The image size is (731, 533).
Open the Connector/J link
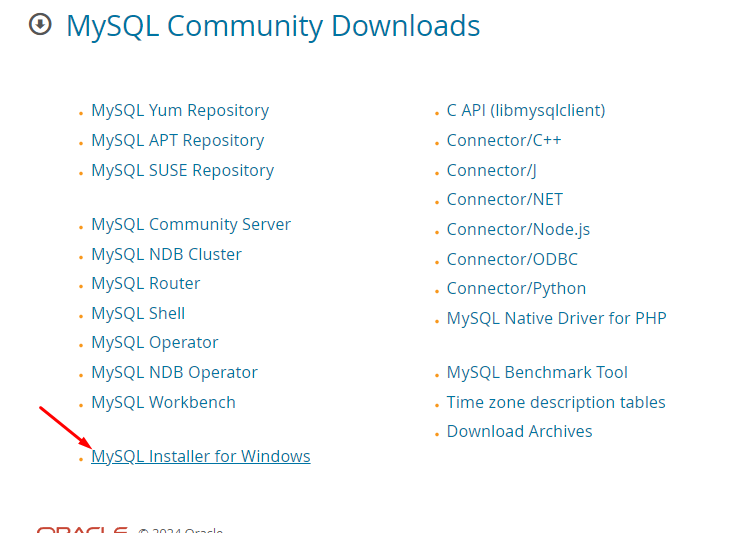pos(491,171)
